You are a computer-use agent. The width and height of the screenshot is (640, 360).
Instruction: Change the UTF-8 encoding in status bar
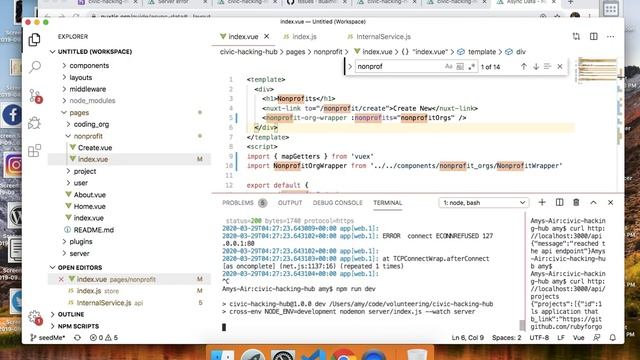pos(539,338)
